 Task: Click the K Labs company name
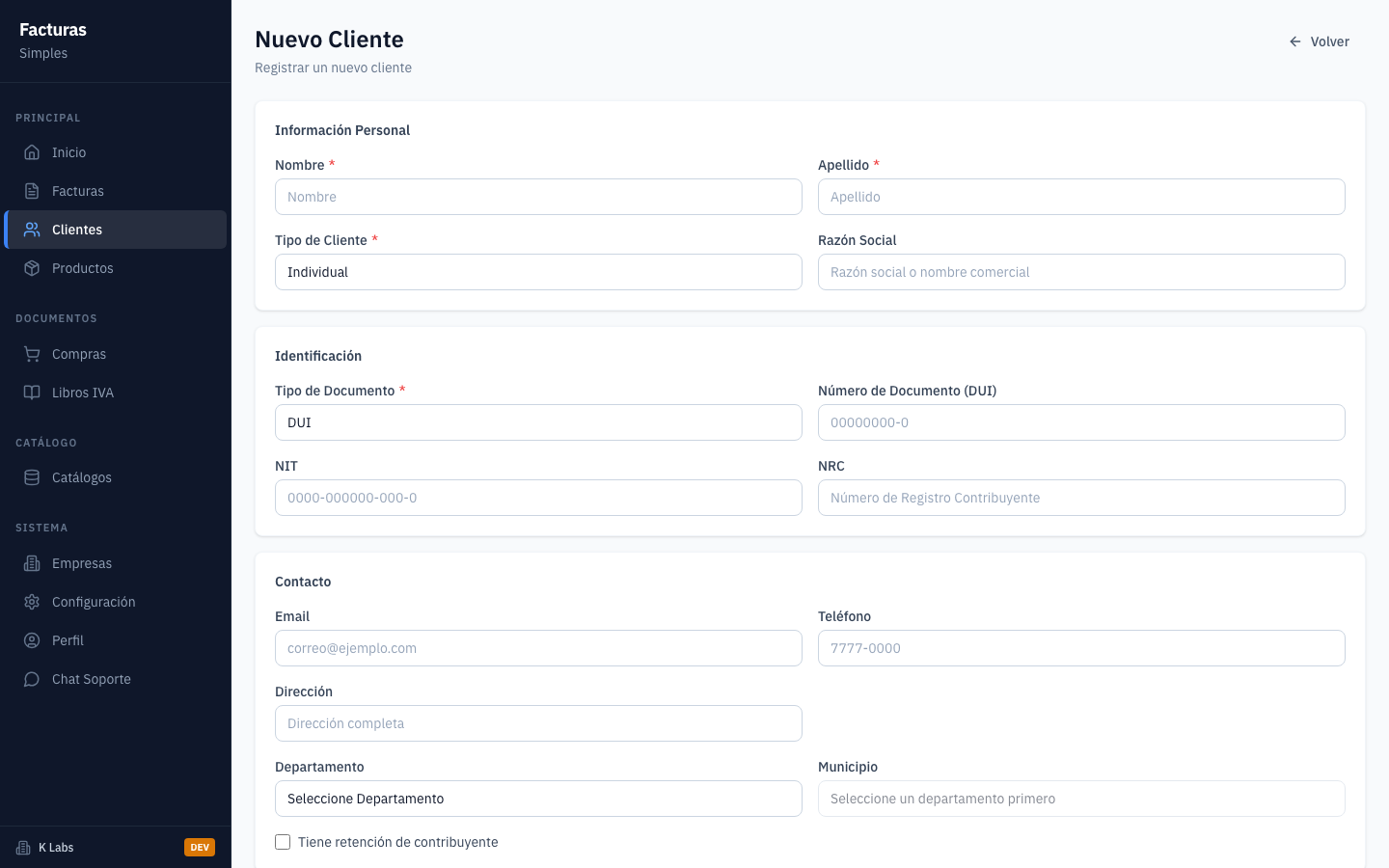pos(56,848)
